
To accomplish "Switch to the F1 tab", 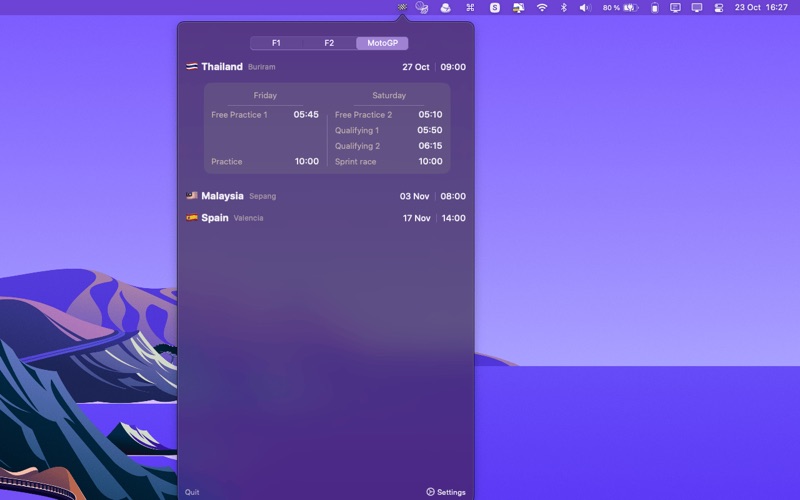I will point(276,43).
